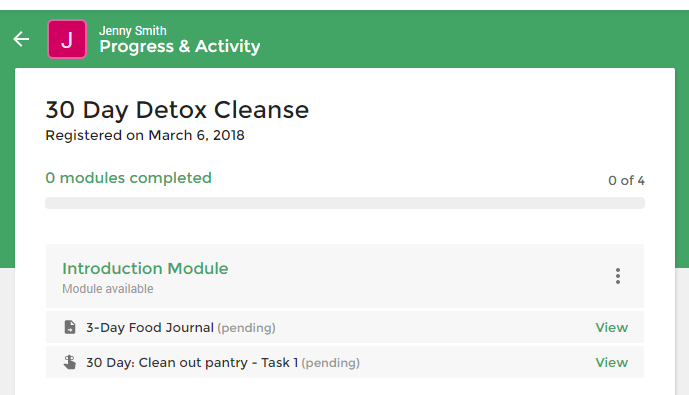Click pending label next to Food Journal
This screenshot has height=395, width=689.
coord(247,328)
